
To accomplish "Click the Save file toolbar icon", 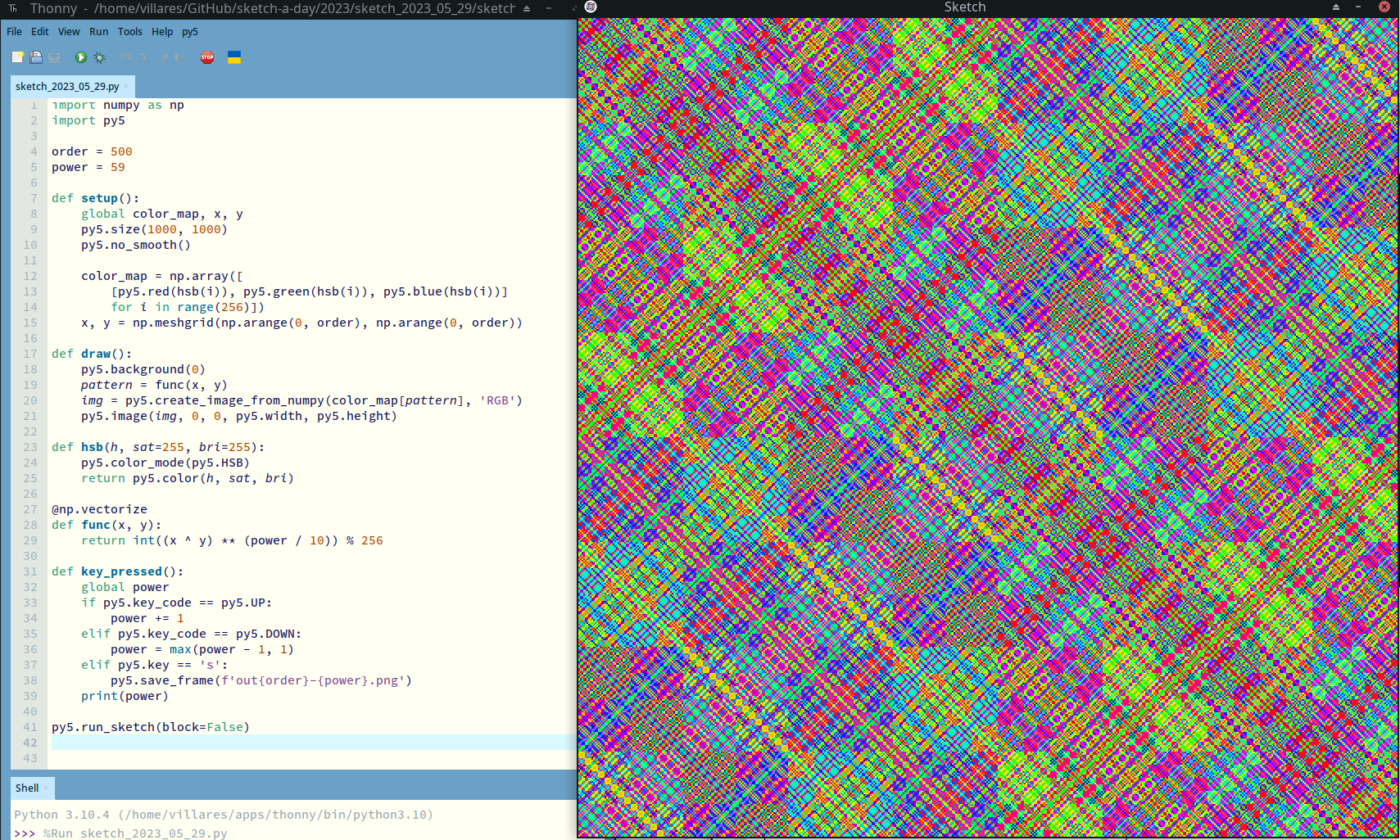I will pyautogui.click(x=54, y=57).
